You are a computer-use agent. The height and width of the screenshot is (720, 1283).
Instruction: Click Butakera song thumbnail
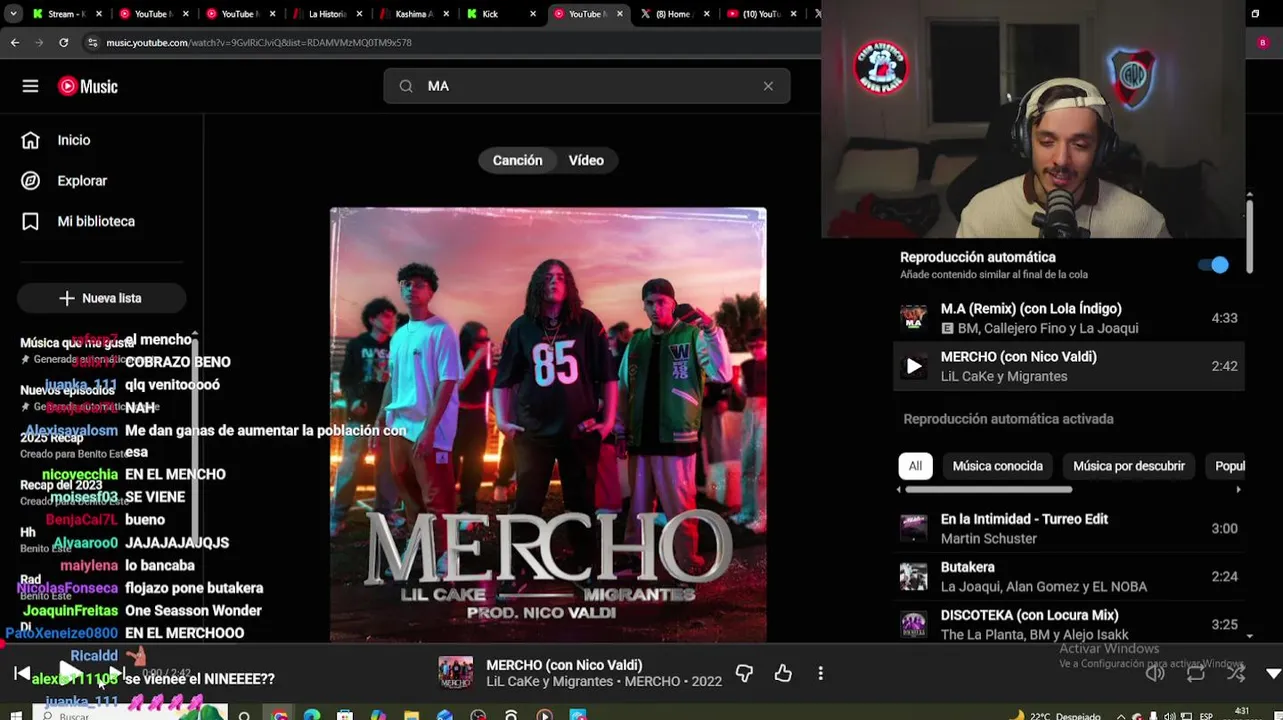(913, 576)
